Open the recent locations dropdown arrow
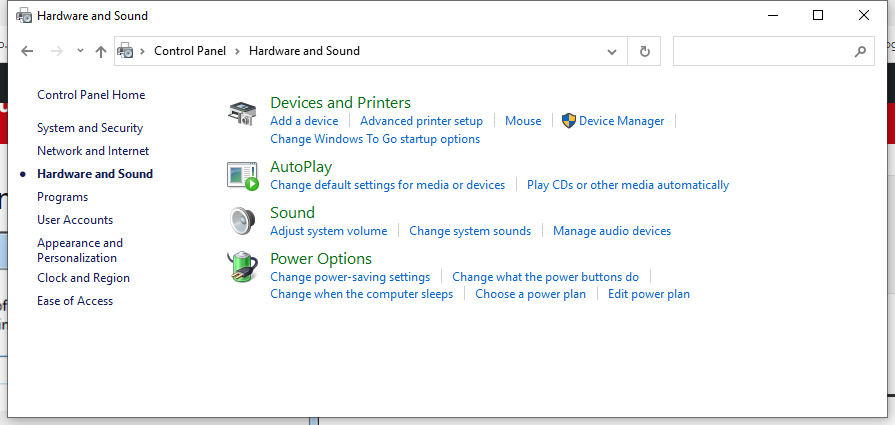This screenshot has width=895, height=425. click(80, 51)
